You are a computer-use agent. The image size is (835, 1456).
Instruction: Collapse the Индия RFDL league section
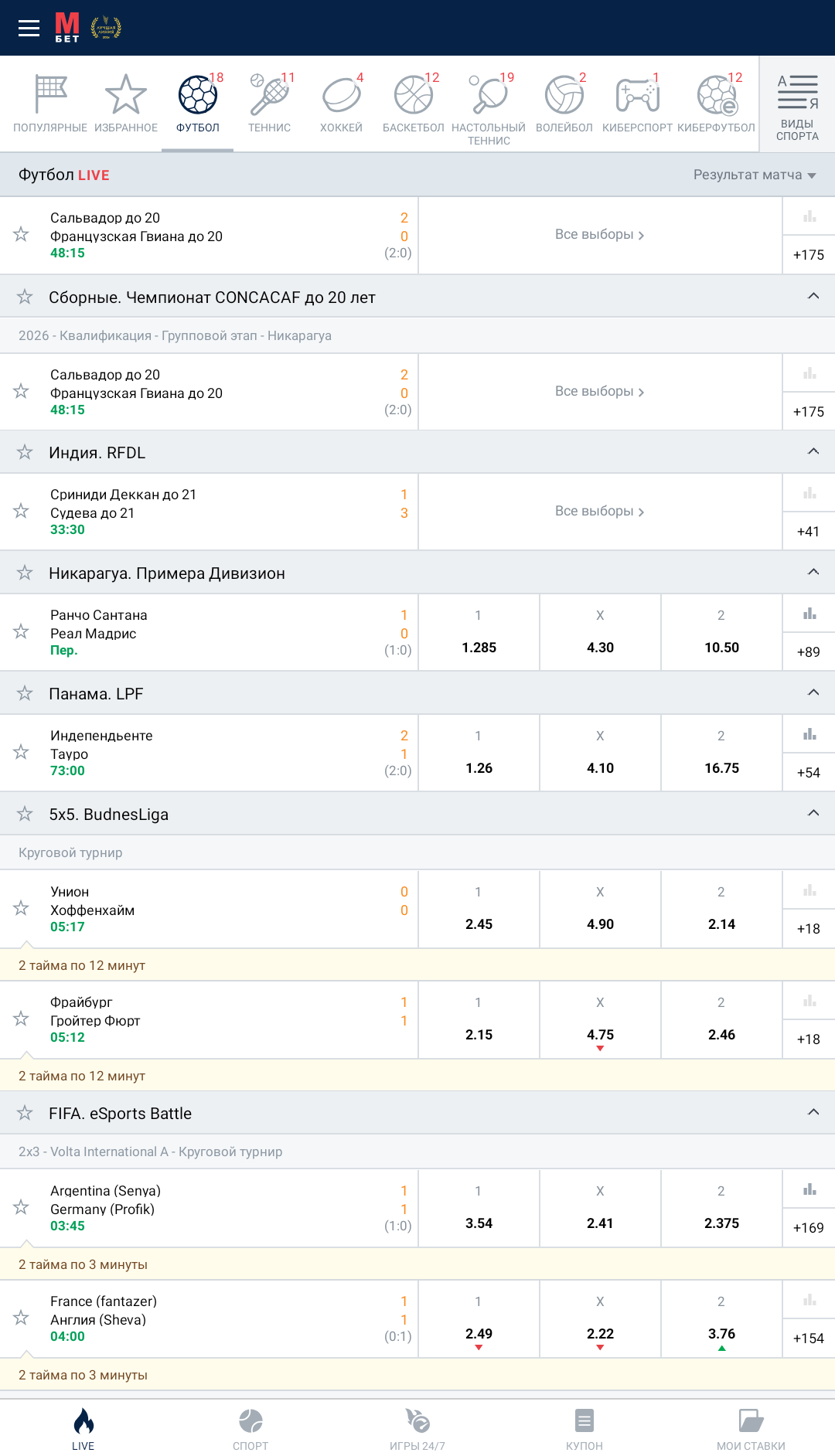click(813, 452)
